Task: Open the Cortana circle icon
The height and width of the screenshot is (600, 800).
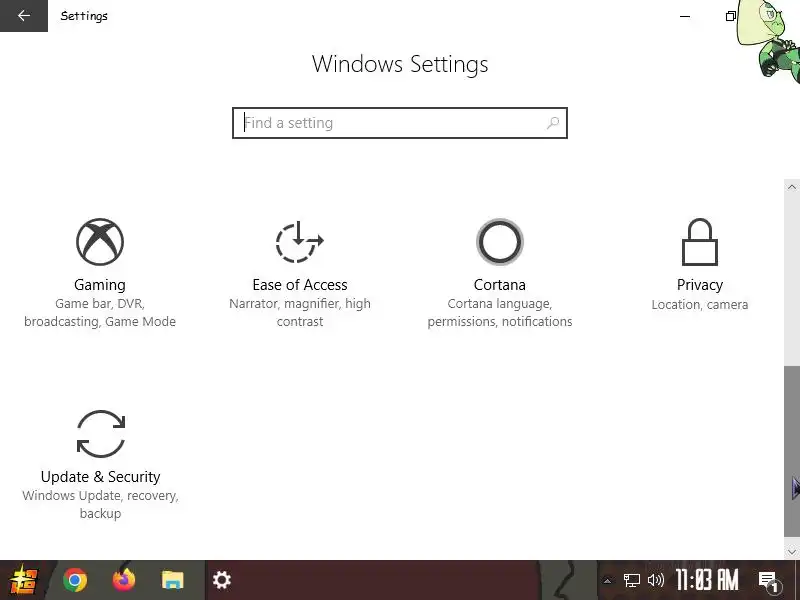Action: click(x=500, y=242)
